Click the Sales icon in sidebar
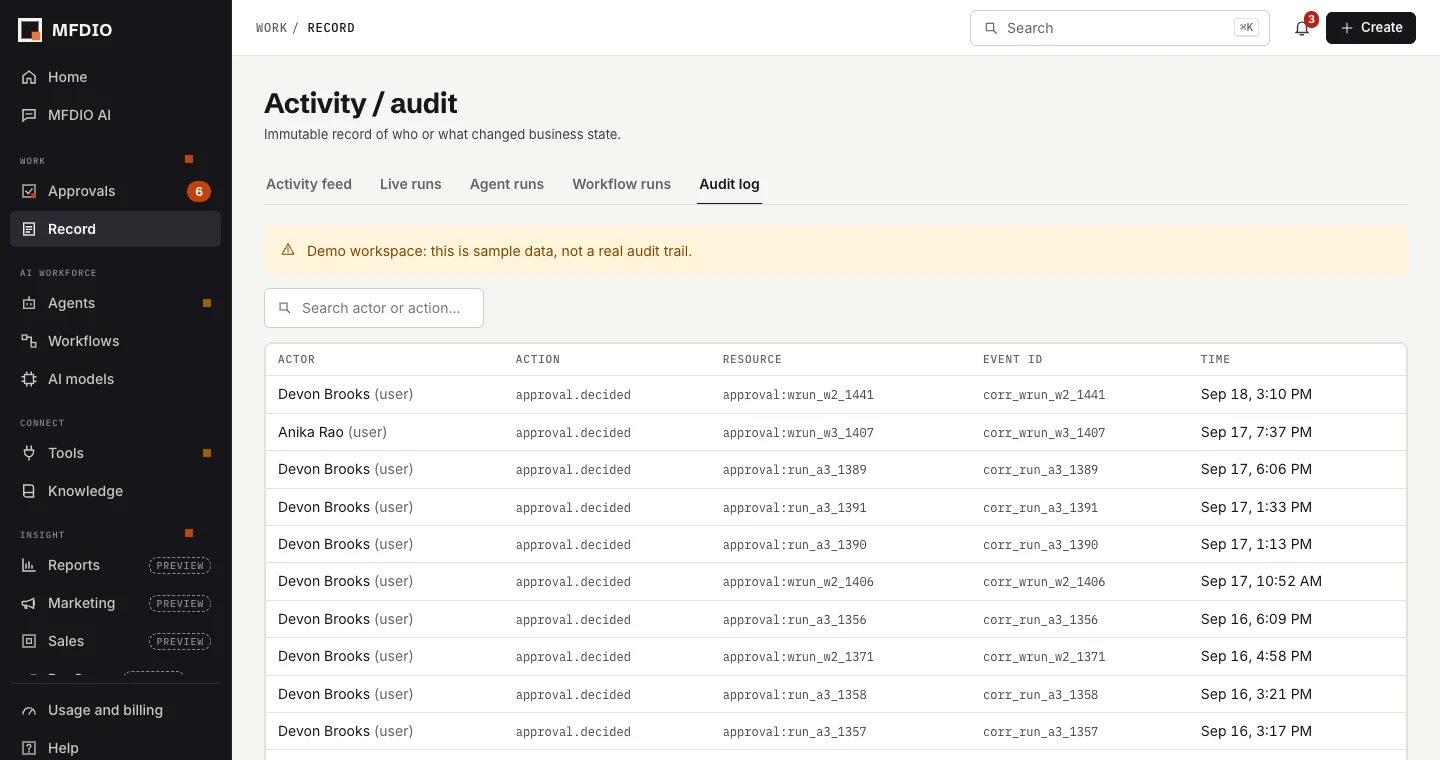The height and width of the screenshot is (760, 1440). [x=29, y=641]
